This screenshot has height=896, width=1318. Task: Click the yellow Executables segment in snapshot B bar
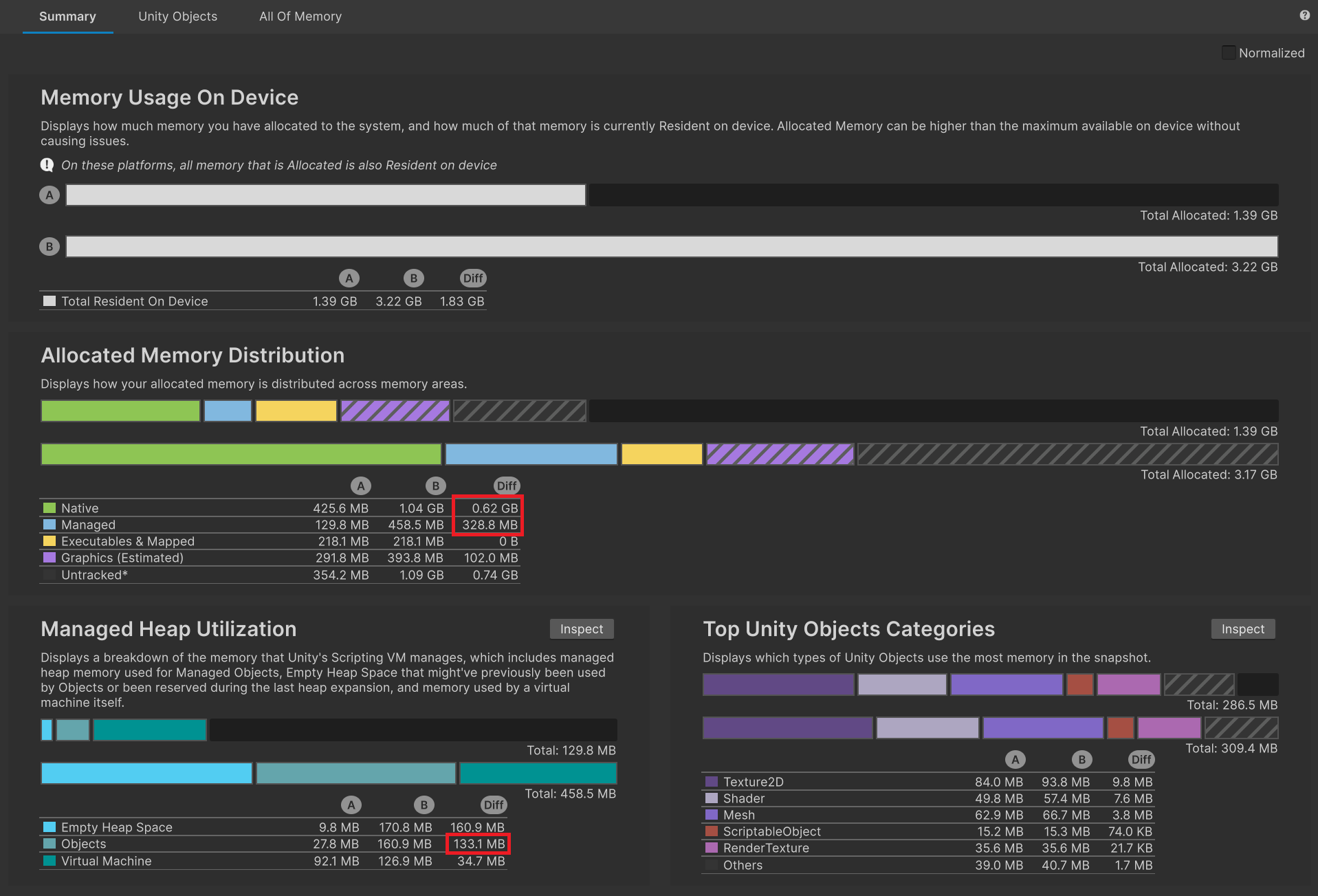coord(661,455)
